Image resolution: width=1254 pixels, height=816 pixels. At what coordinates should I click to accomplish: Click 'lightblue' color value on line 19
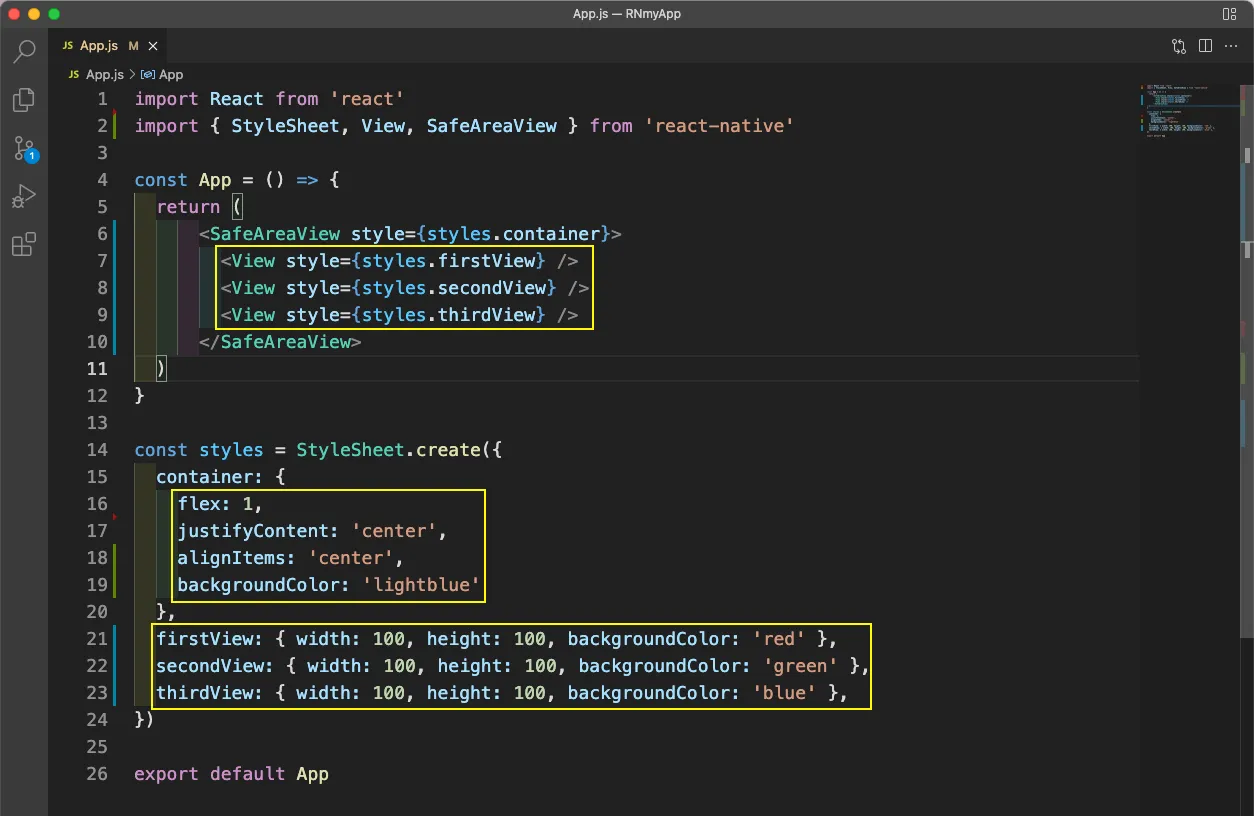pos(421,585)
